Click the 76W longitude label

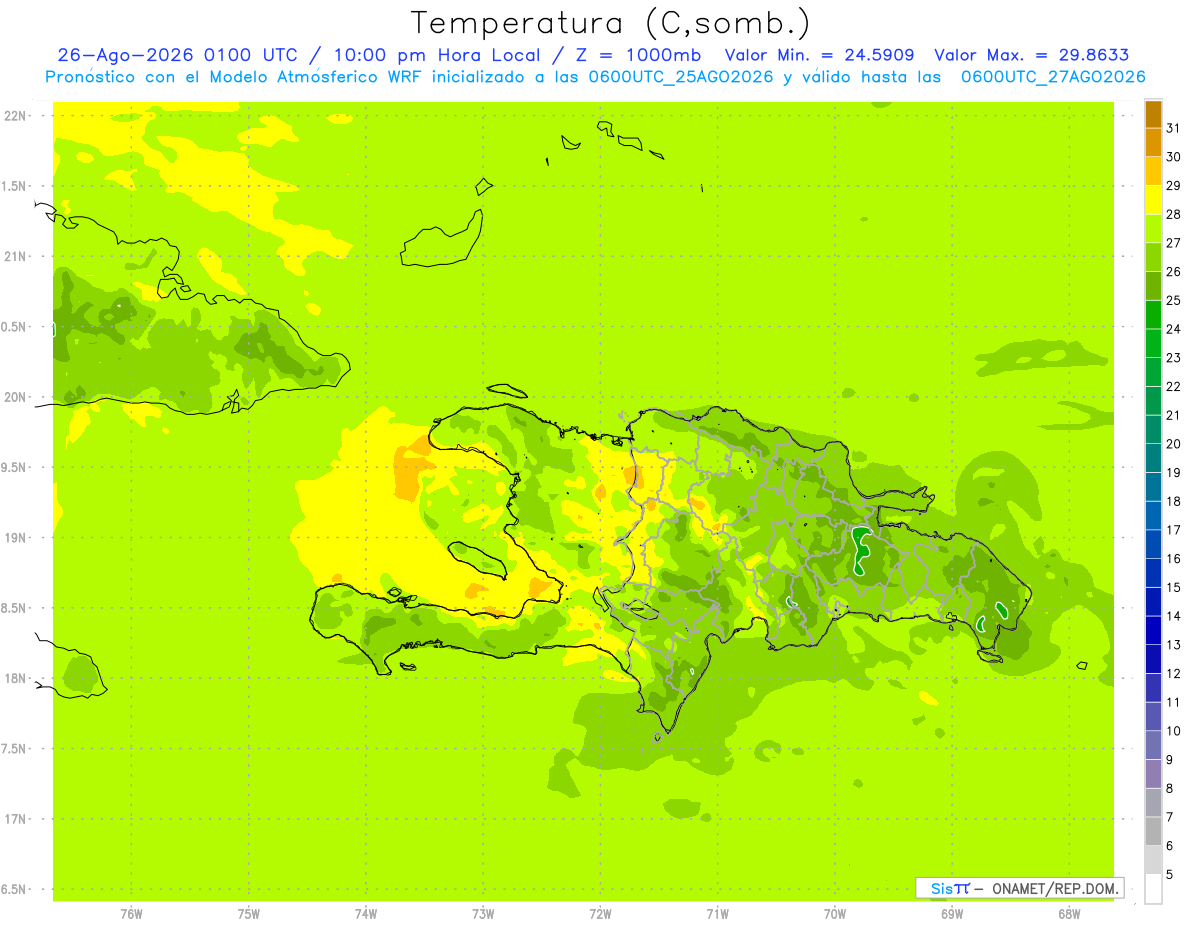point(131,914)
